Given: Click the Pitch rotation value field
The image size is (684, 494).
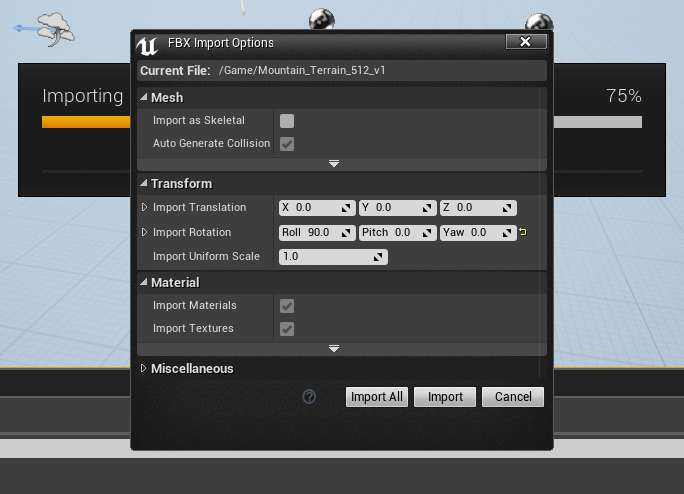Looking at the screenshot, I should coord(398,233).
